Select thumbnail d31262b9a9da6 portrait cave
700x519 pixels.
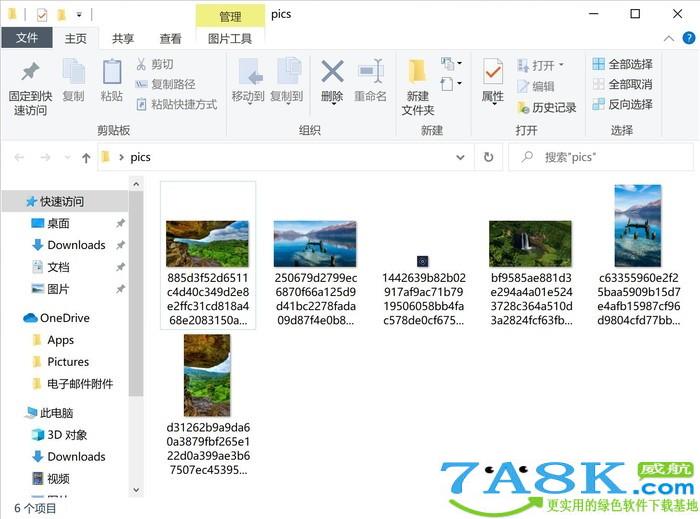tap(207, 375)
